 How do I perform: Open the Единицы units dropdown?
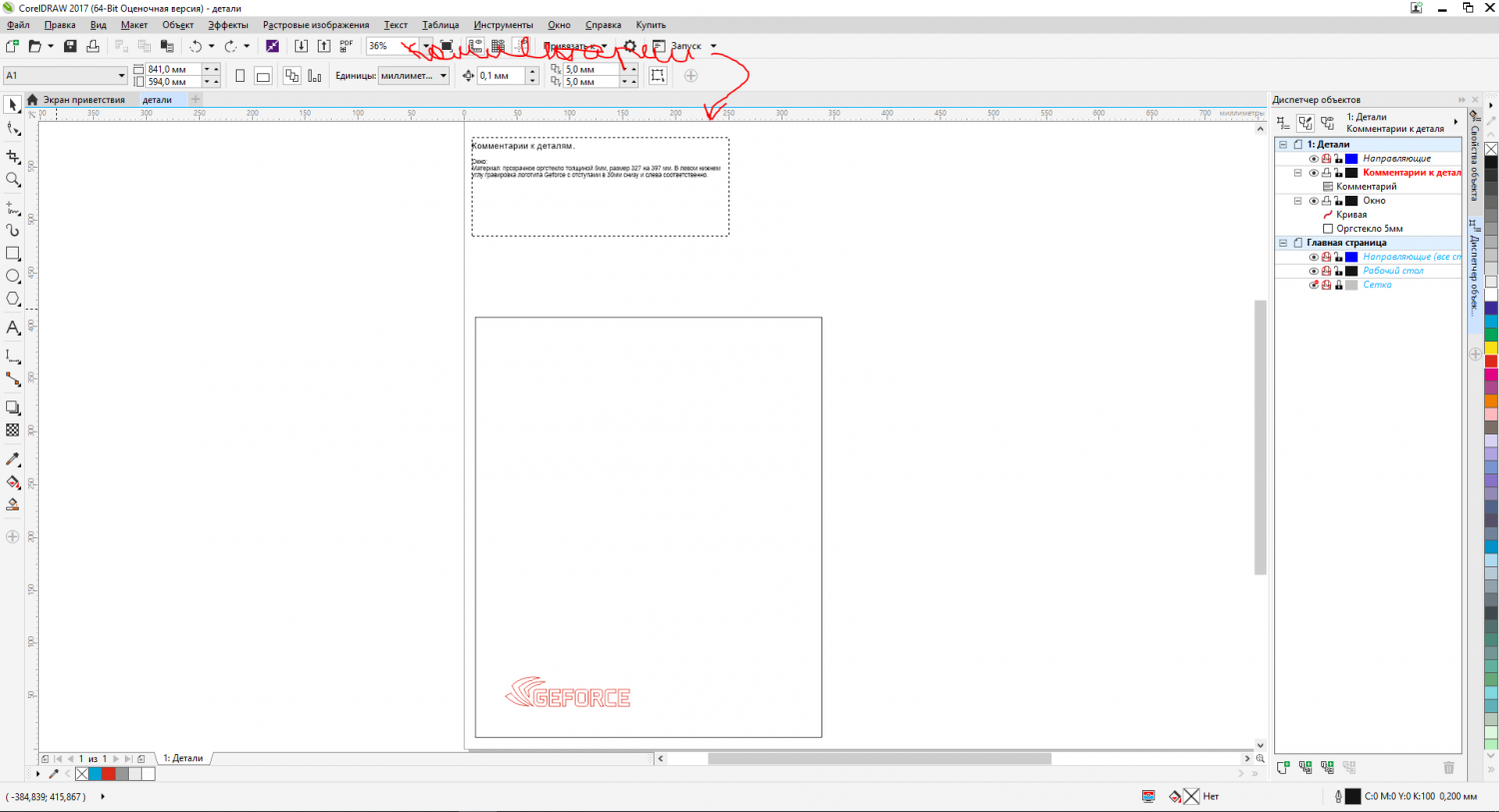(444, 76)
